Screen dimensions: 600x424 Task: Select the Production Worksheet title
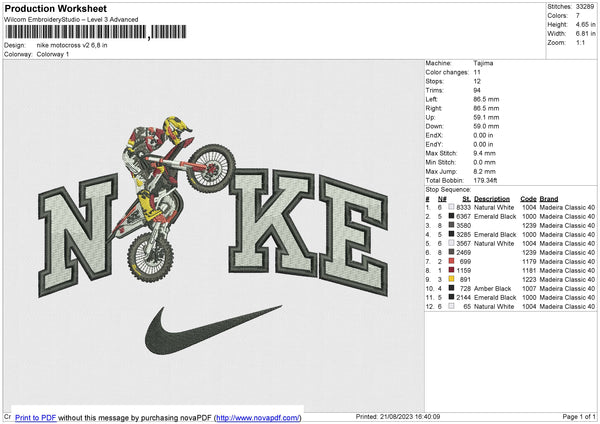pyautogui.click(x=56, y=8)
